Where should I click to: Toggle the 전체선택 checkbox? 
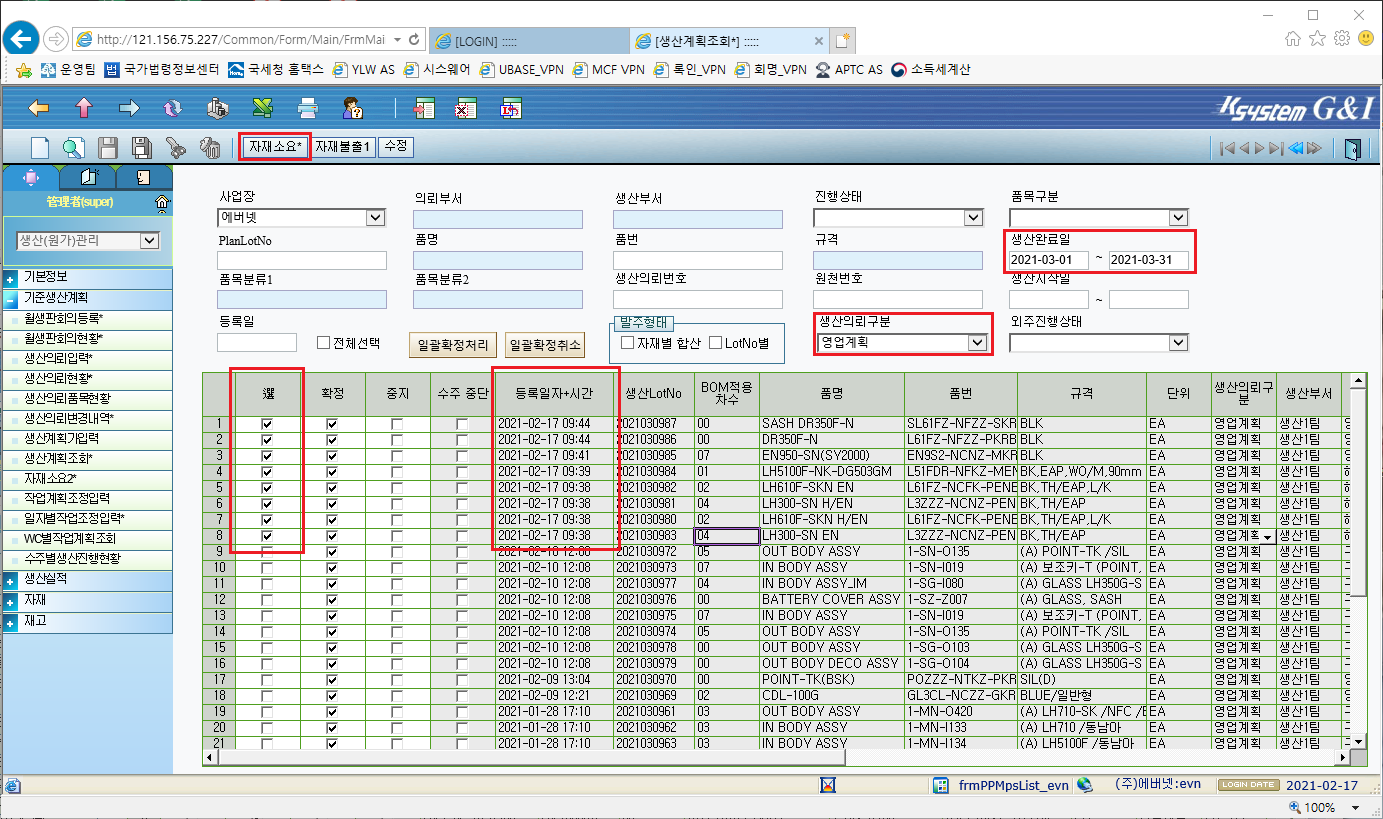pos(323,342)
